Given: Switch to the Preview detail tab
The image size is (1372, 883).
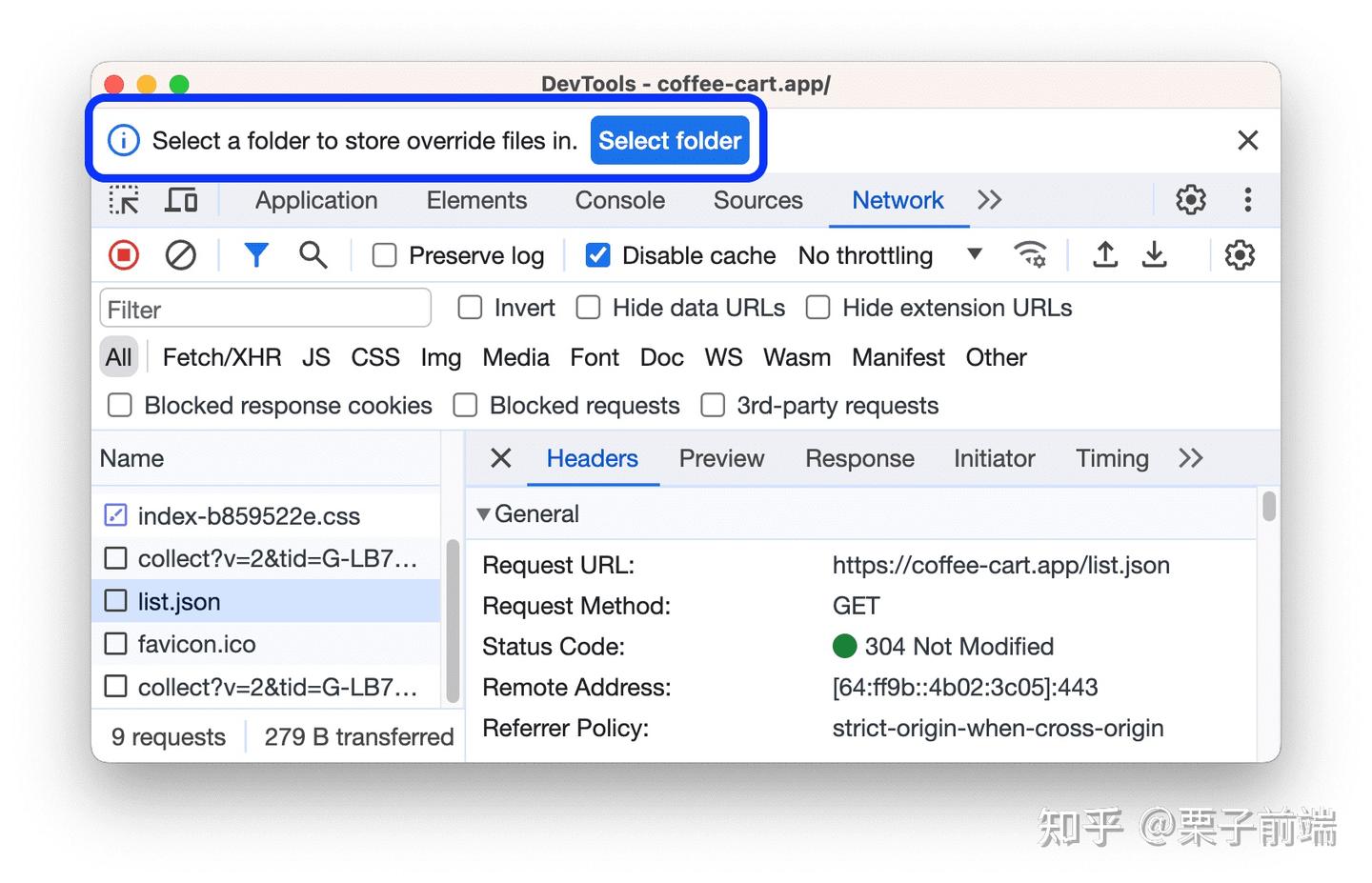Looking at the screenshot, I should [721, 458].
